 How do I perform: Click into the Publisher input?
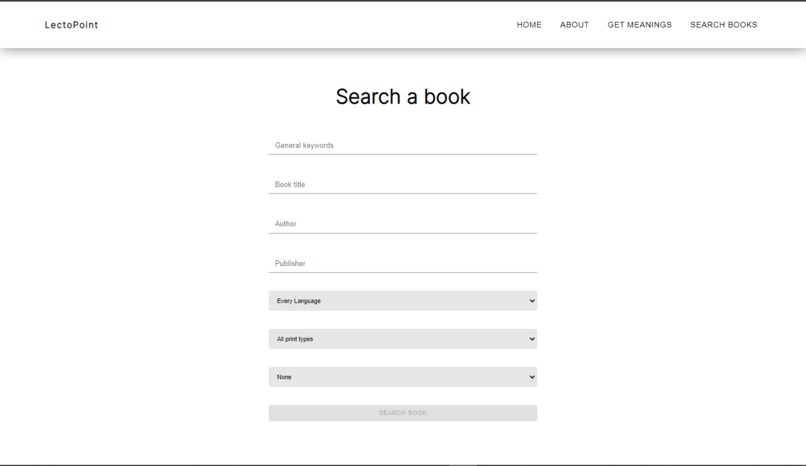(402, 264)
